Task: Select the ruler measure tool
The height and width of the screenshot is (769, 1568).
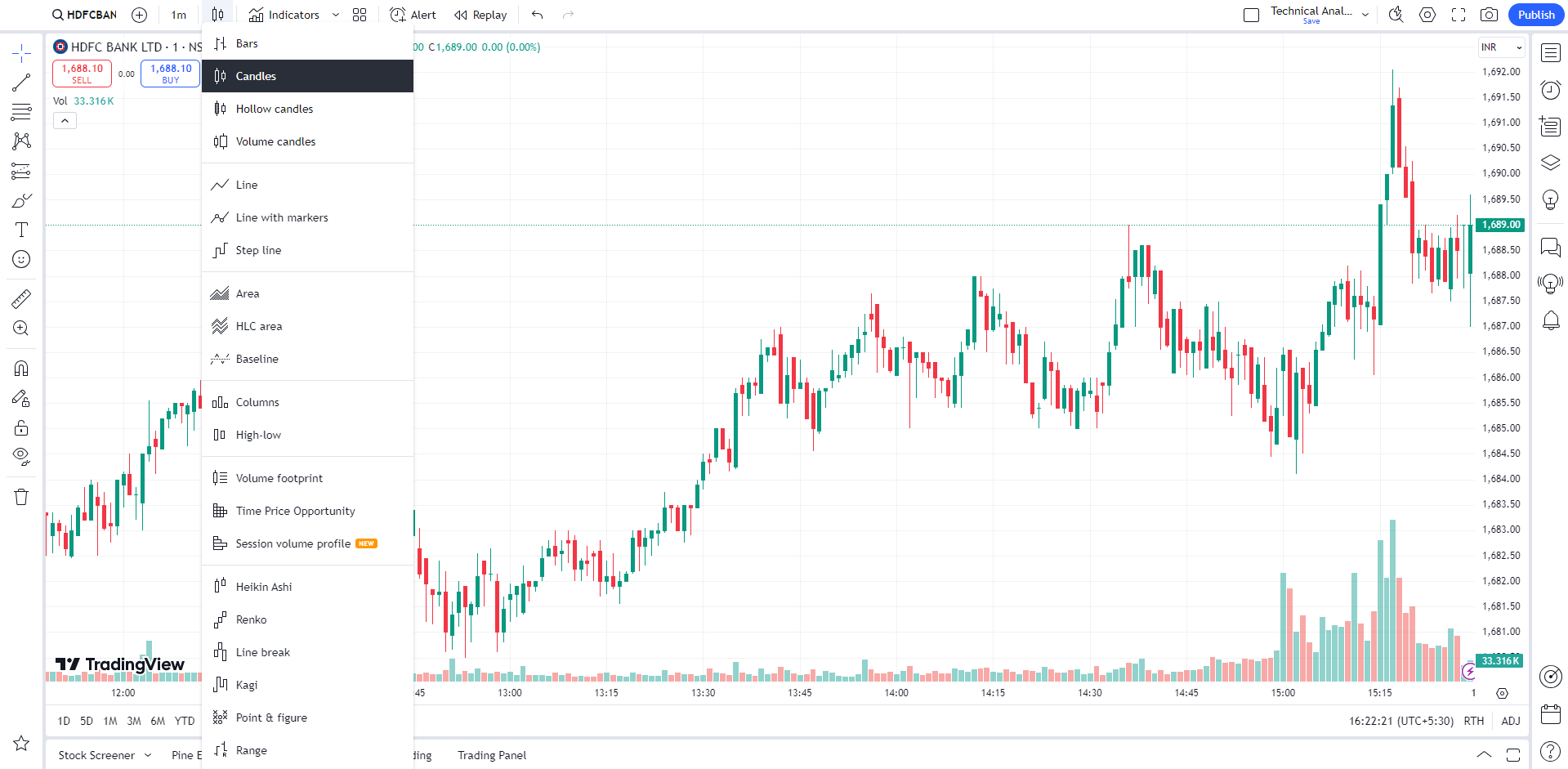Action: click(x=21, y=299)
